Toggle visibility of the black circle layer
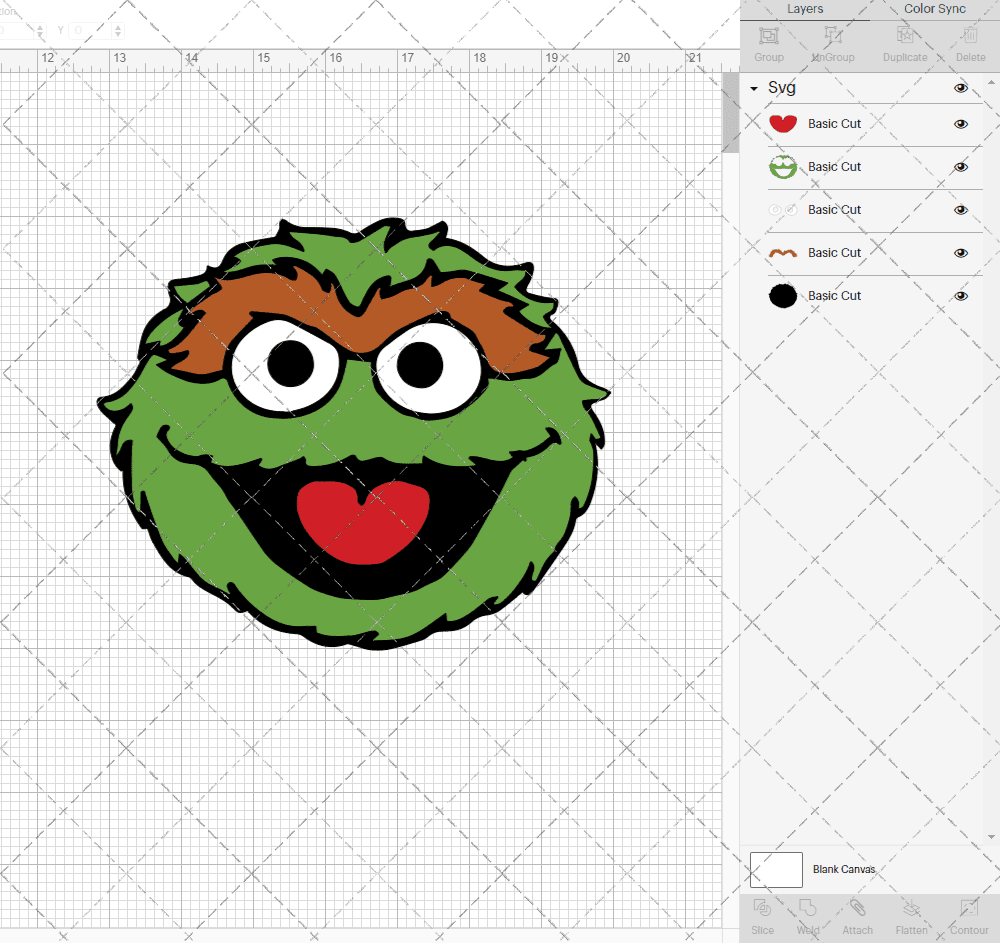Image resolution: width=1000 pixels, height=943 pixels. tap(961, 295)
